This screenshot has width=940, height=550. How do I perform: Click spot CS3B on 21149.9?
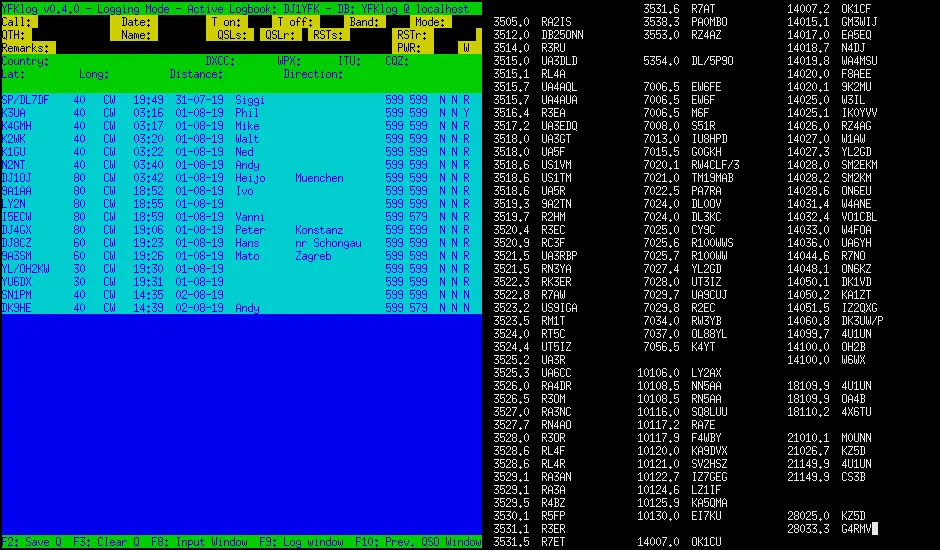click(x=826, y=477)
